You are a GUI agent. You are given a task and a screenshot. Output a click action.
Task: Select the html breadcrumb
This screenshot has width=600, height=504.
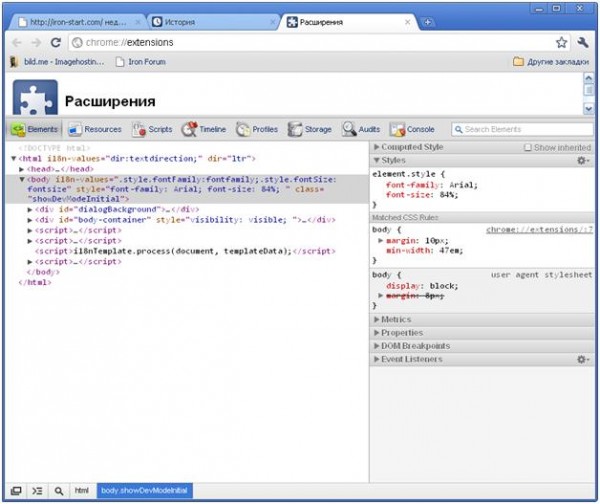pos(82,491)
